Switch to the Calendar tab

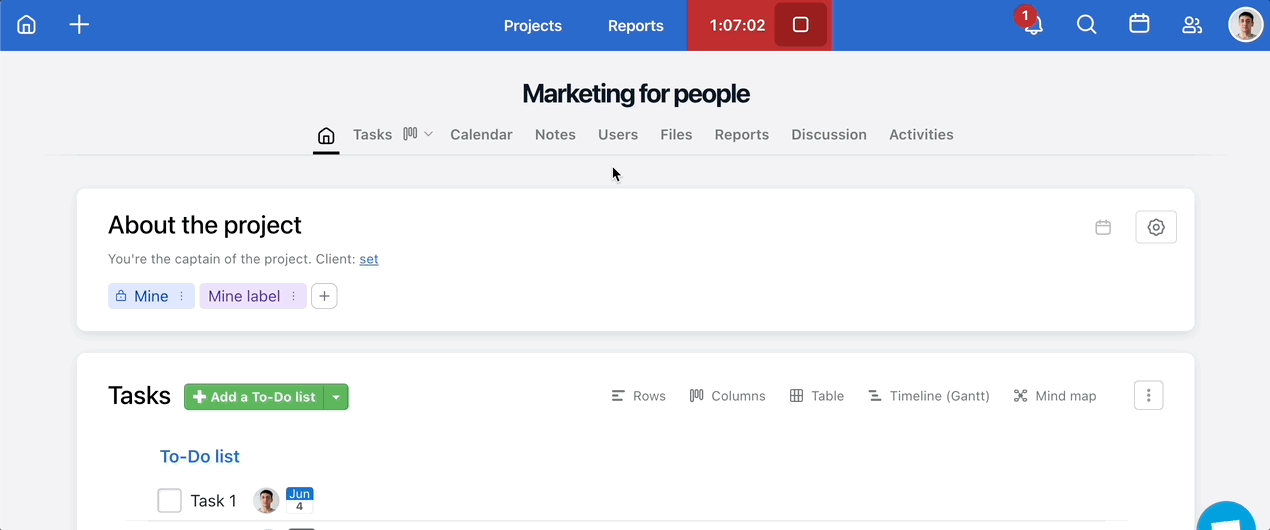coord(481,134)
